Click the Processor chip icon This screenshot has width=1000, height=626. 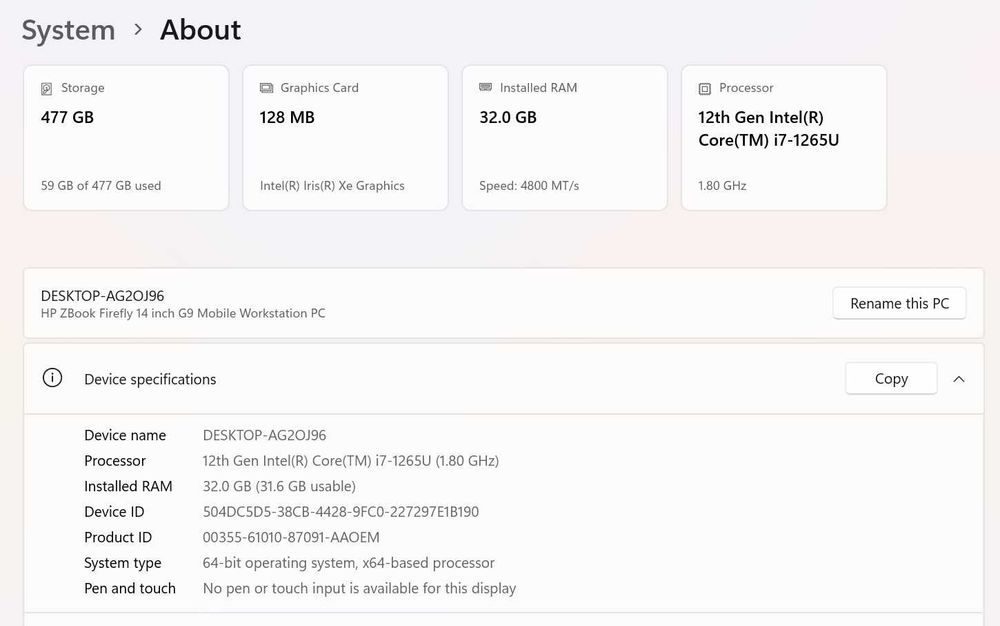tap(705, 88)
